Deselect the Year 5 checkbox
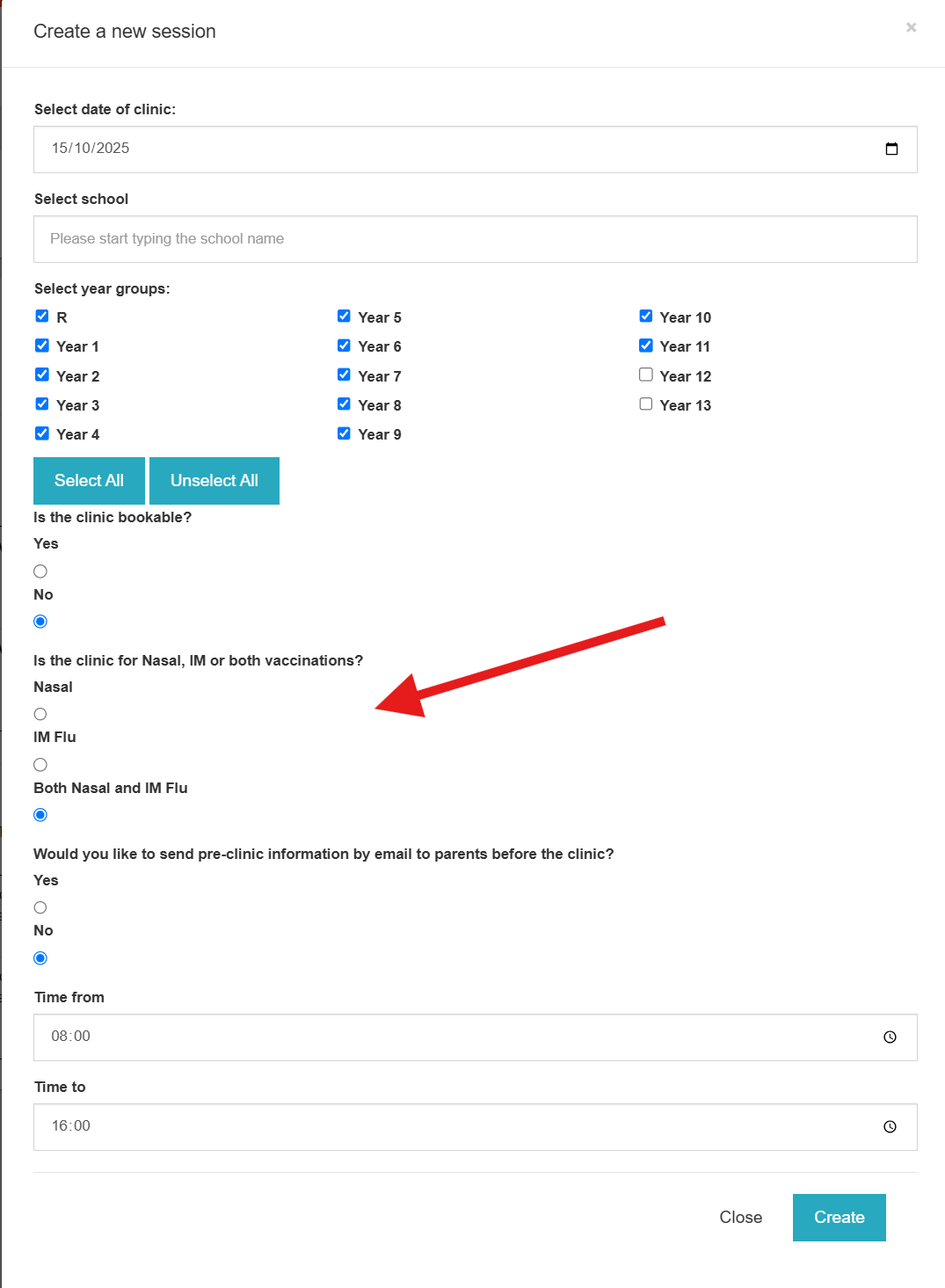 pos(344,317)
